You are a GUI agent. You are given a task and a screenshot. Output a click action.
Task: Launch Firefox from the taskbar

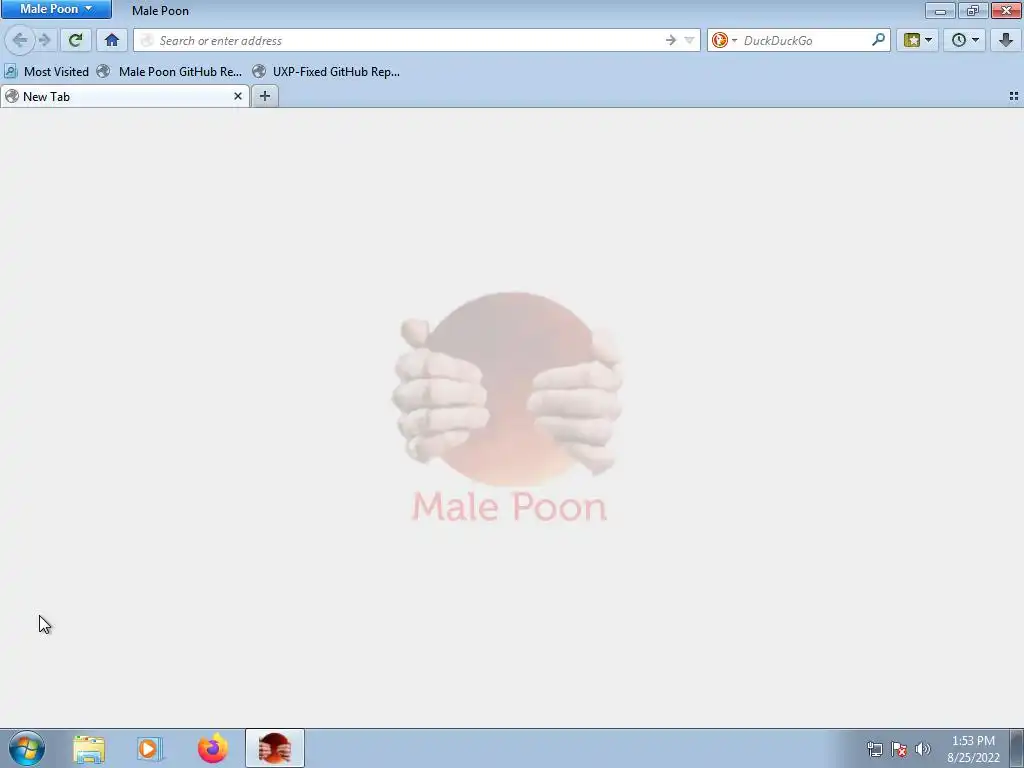click(x=212, y=749)
